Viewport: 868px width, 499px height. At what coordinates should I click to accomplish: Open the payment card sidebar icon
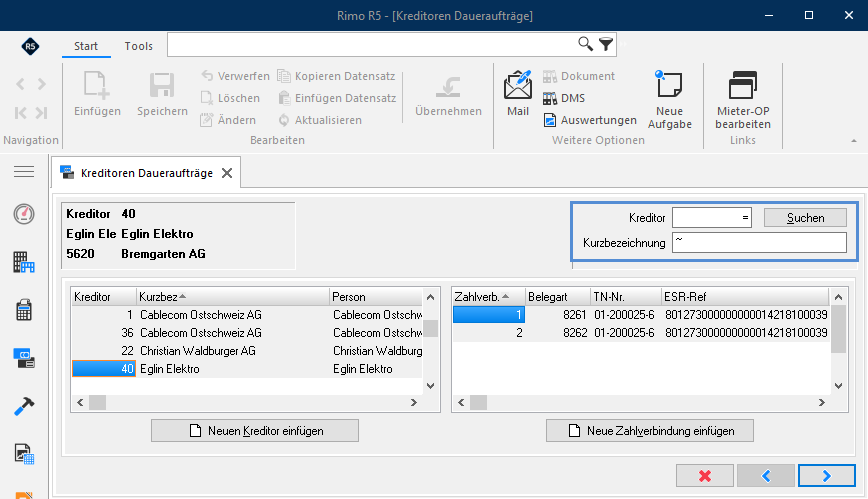(24, 358)
